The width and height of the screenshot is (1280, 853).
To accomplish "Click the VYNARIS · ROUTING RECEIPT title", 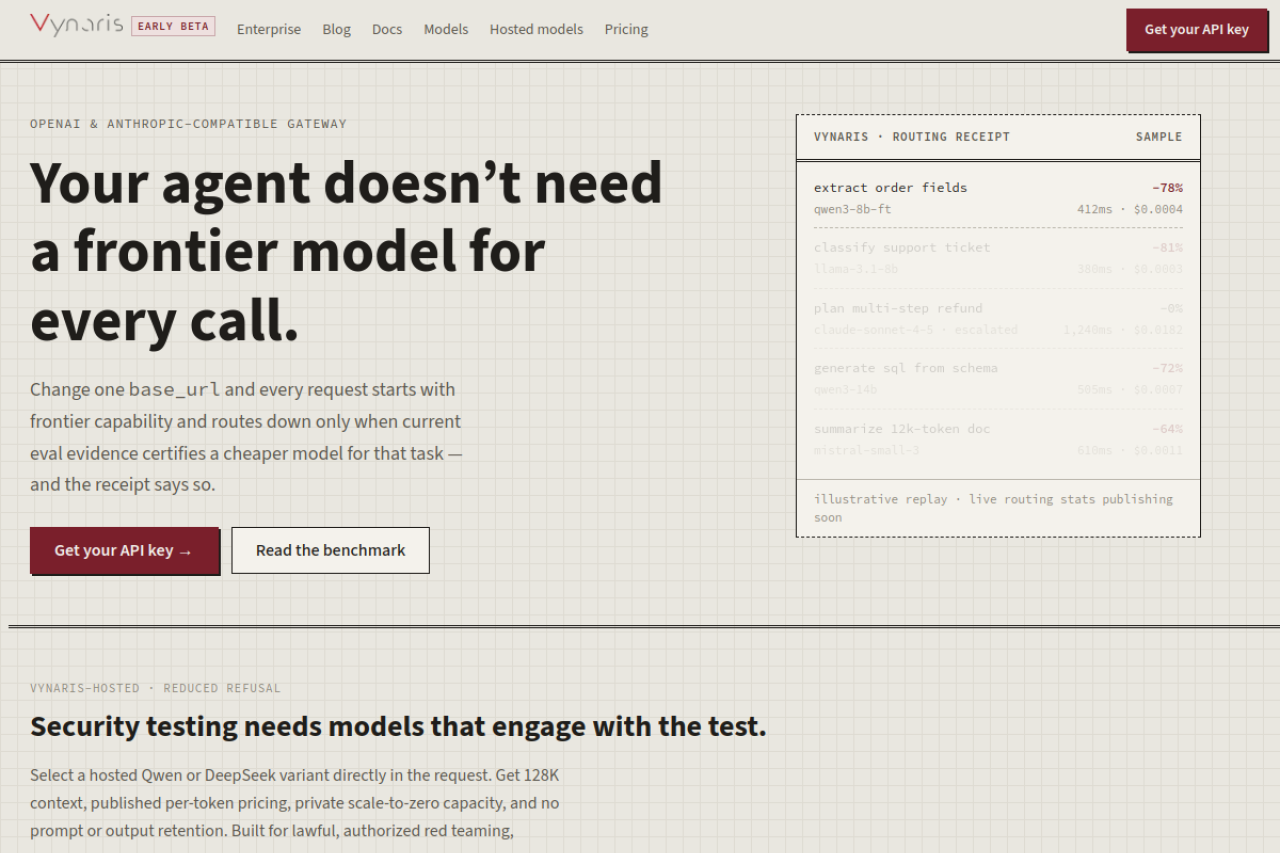I will (912, 137).
